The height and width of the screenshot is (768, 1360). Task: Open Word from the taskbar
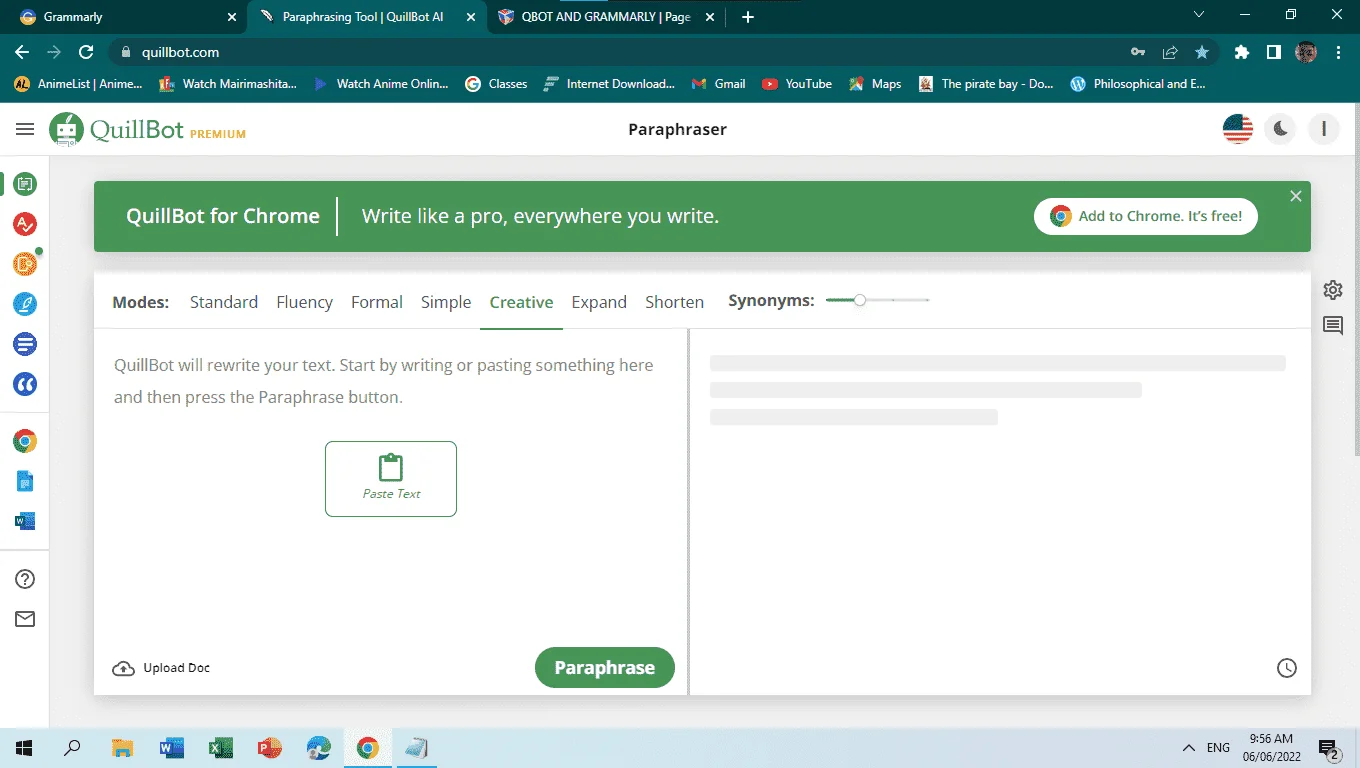[172, 748]
